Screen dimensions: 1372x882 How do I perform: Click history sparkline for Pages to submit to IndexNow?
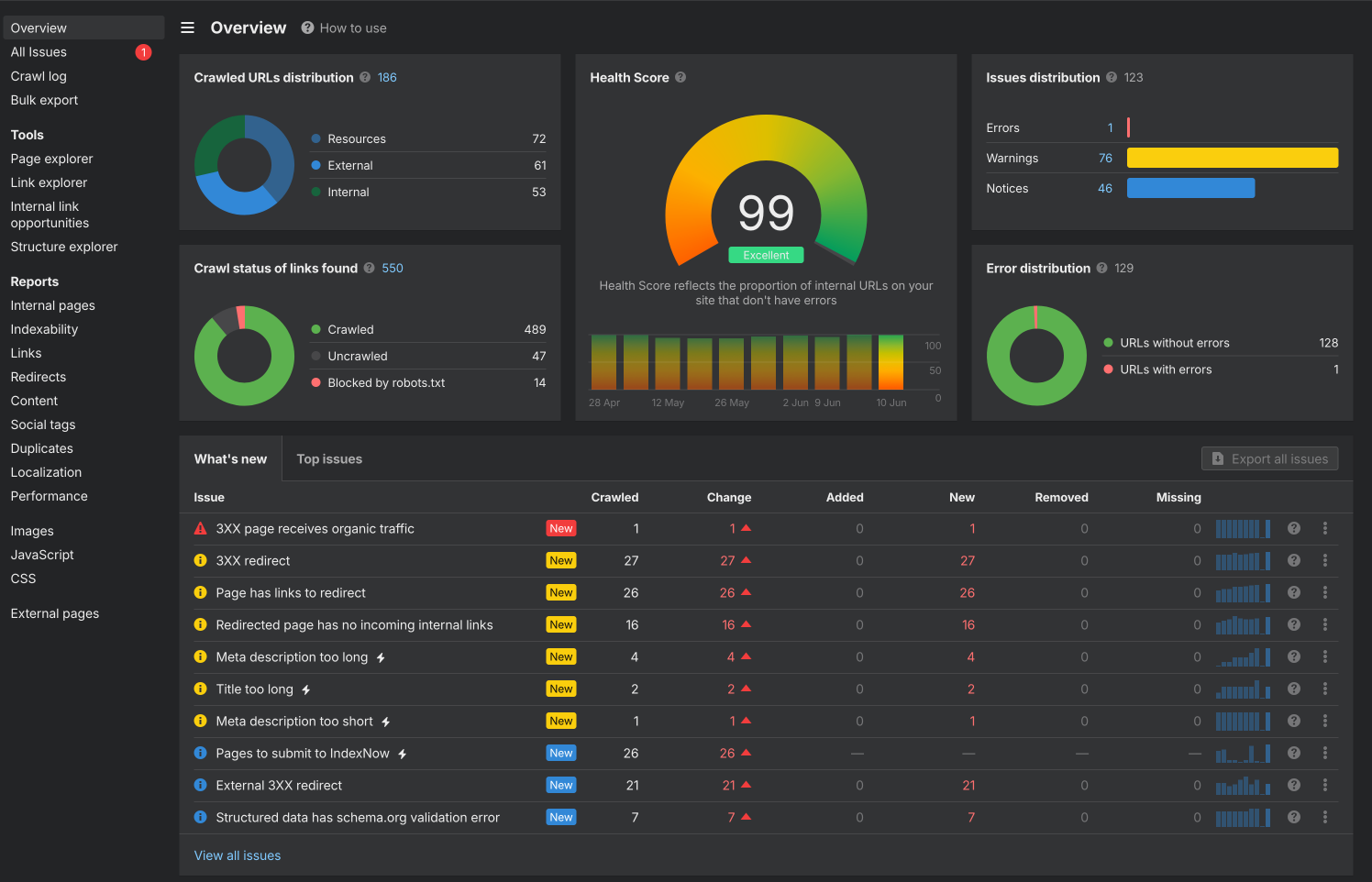(1243, 753)
